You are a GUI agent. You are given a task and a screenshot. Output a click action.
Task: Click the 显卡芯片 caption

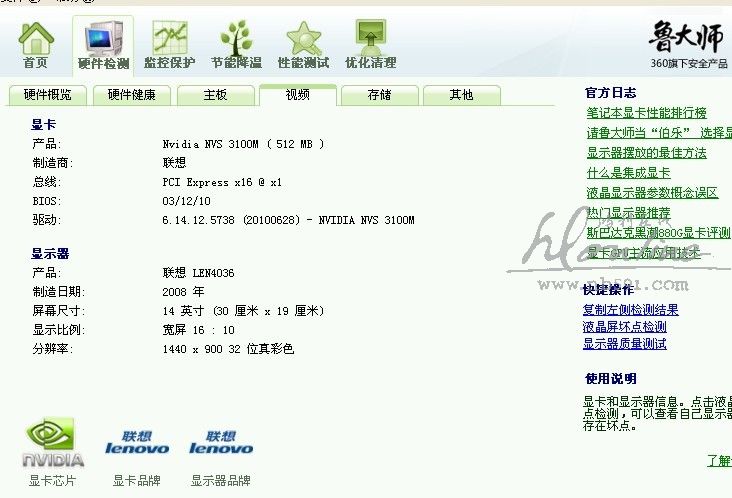[x=52, y=481]
